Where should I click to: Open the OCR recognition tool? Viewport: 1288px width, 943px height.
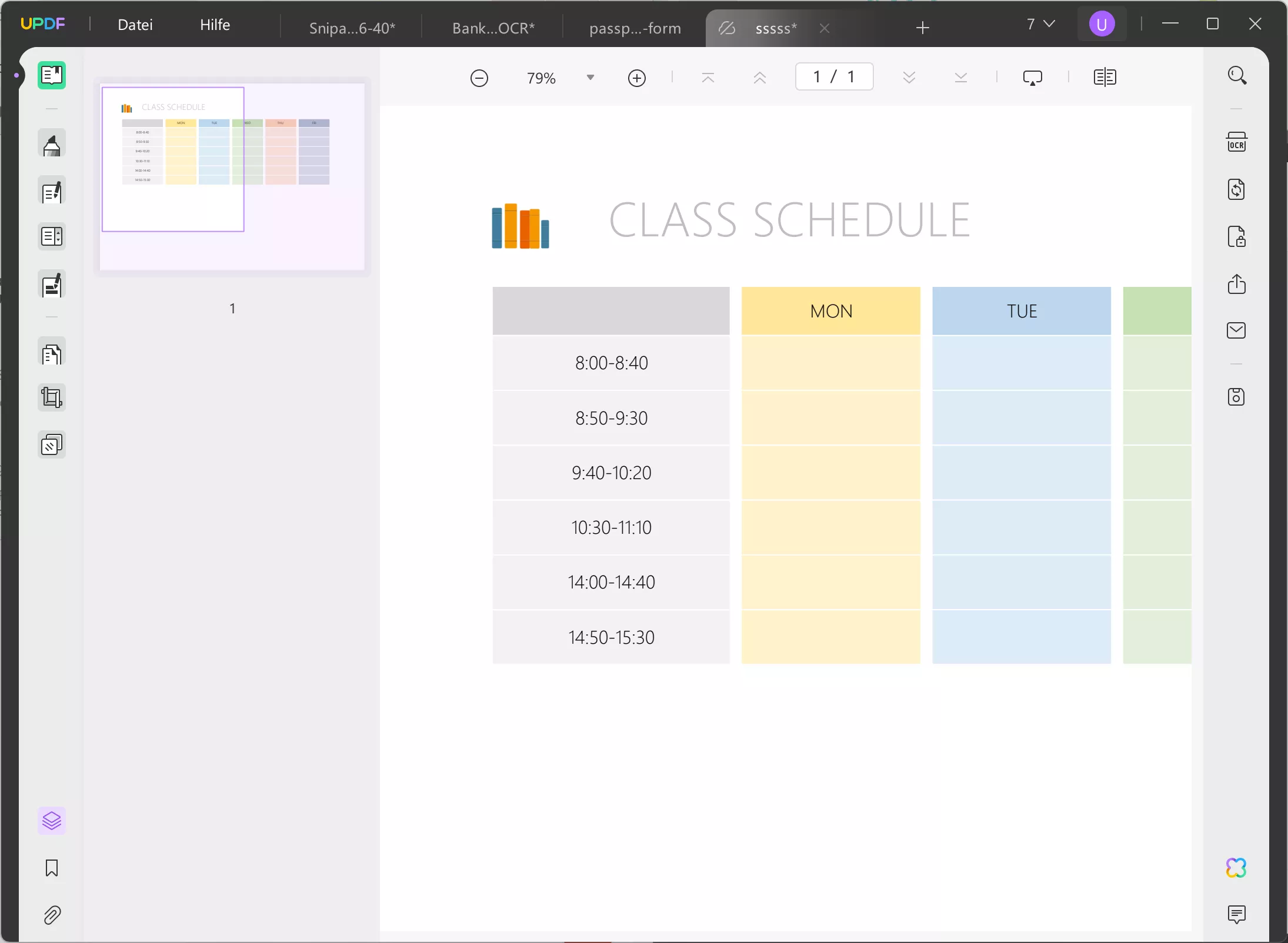tap(1236, 143)
